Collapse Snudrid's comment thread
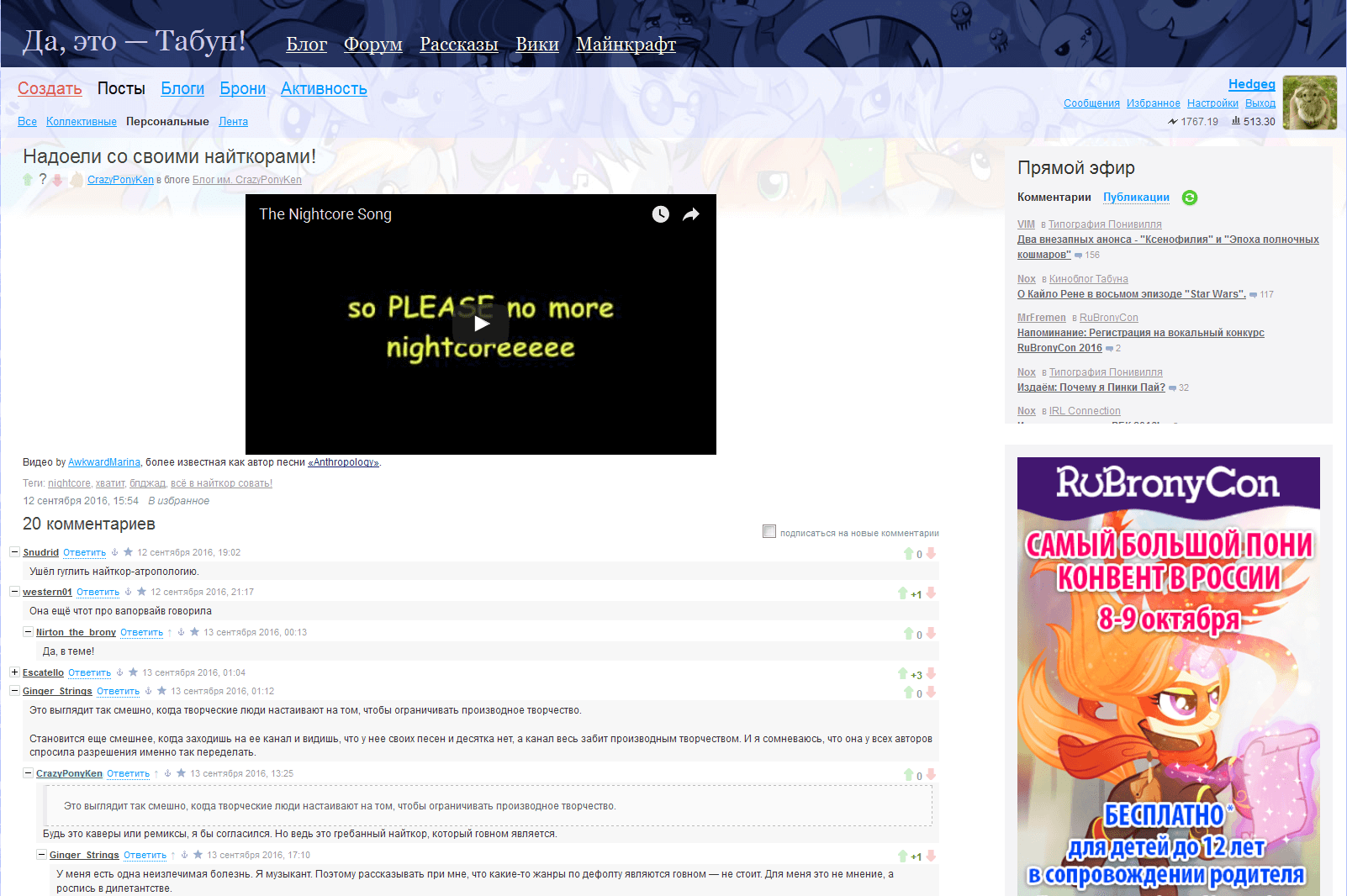This screenshot has width=1347, height=896. click(x=14, y=552)
